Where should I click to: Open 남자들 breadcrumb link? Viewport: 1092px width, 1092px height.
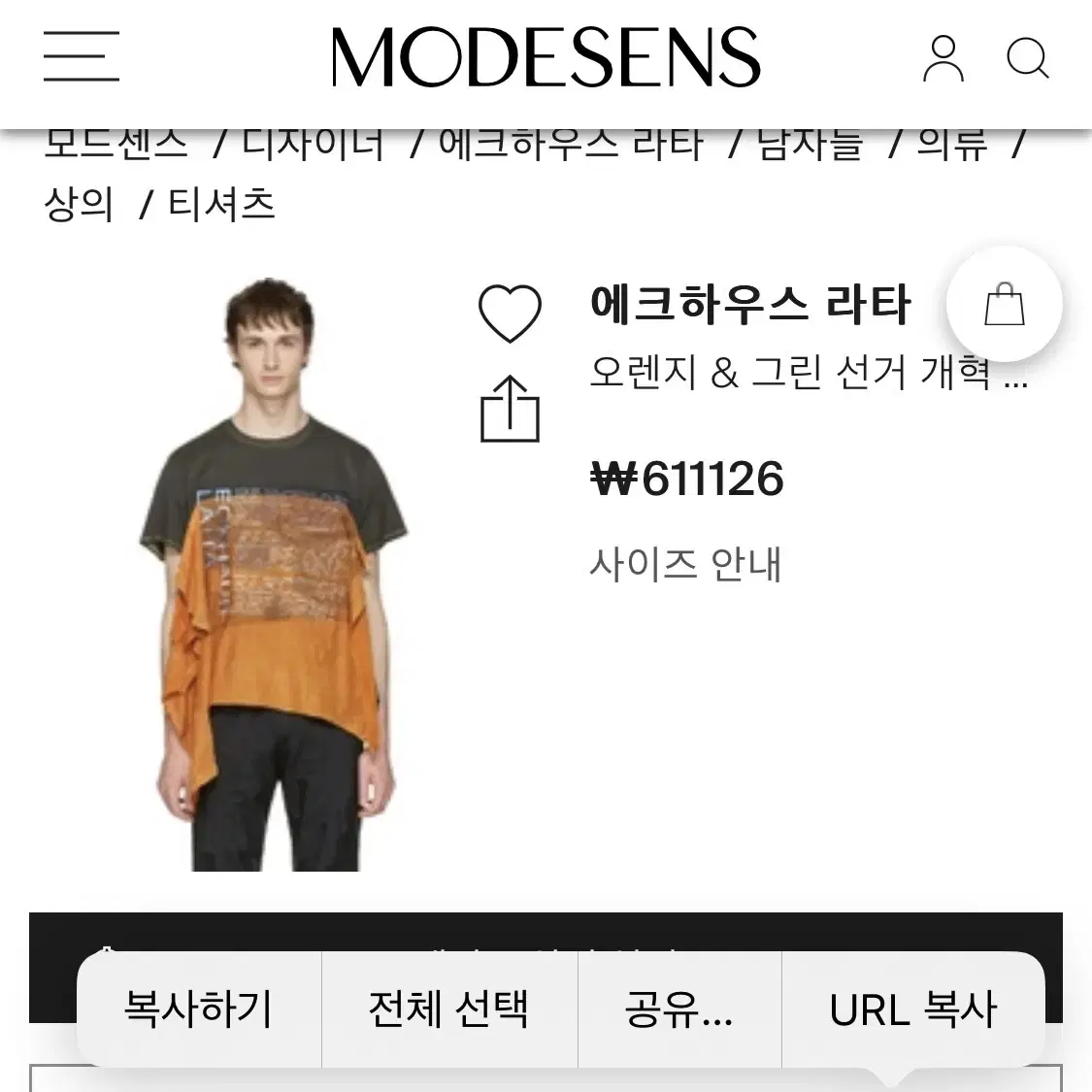point(810,145)
